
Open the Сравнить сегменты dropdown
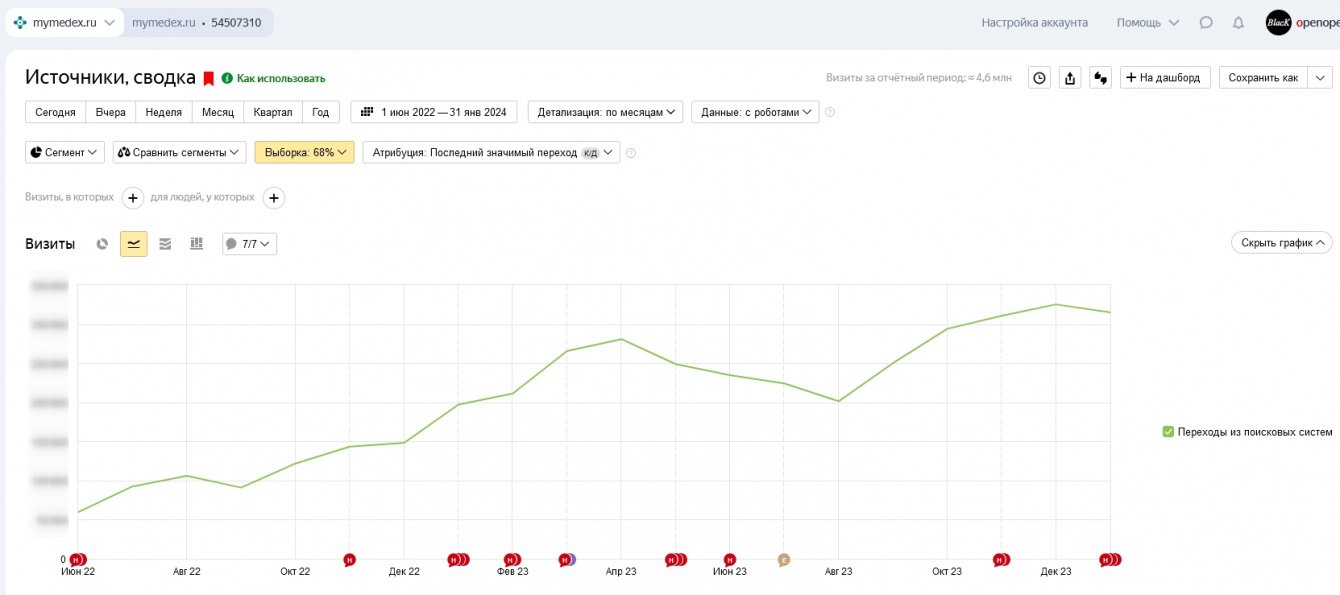click(x=179, y=152)
